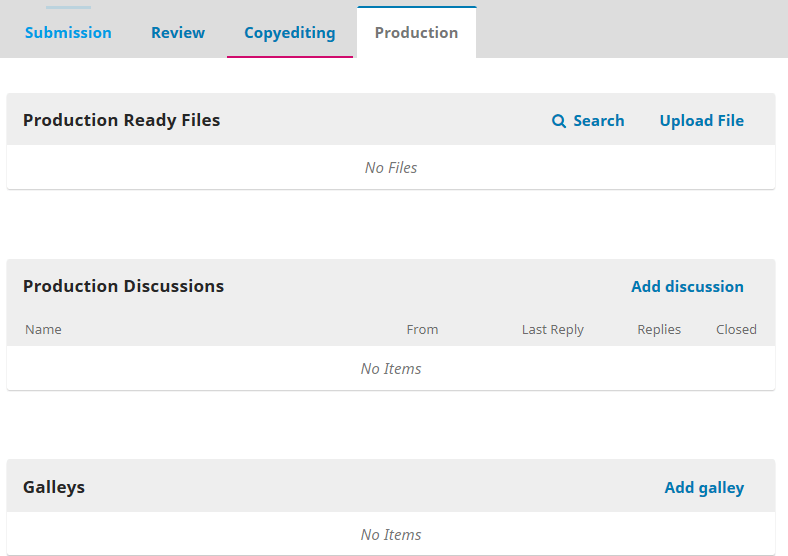The width and height of the screenshot is (788, 556).
Task: Click the Production Ready Files heading
Action: [x=121, y=120]
